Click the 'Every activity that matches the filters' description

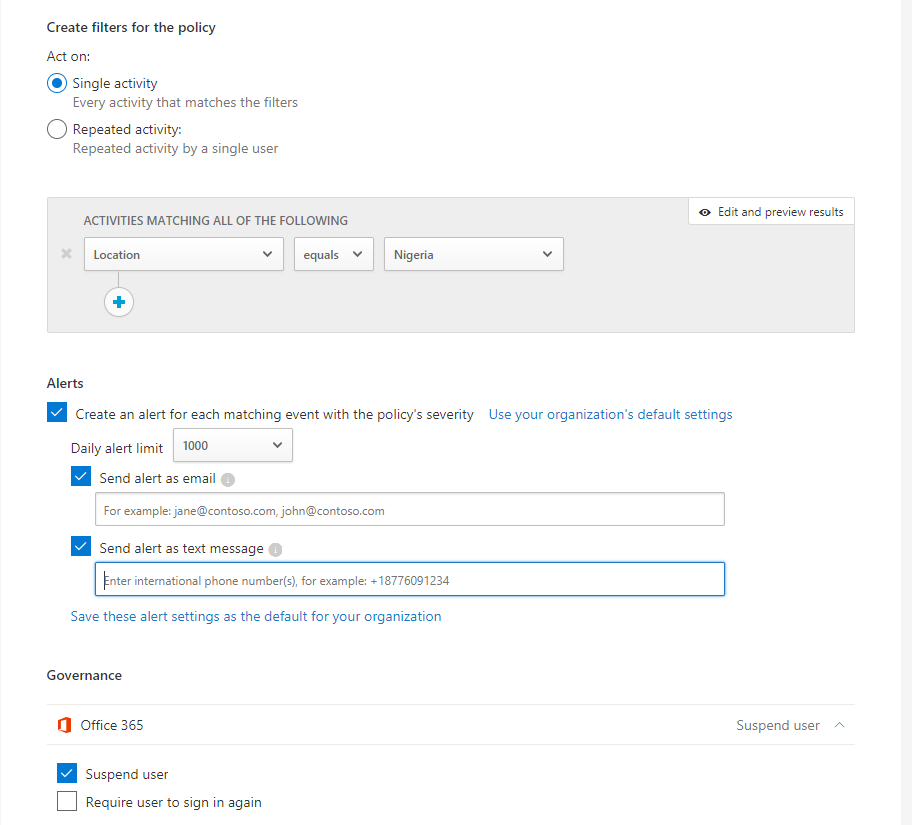pyautogui.click(x=185, y=102)
